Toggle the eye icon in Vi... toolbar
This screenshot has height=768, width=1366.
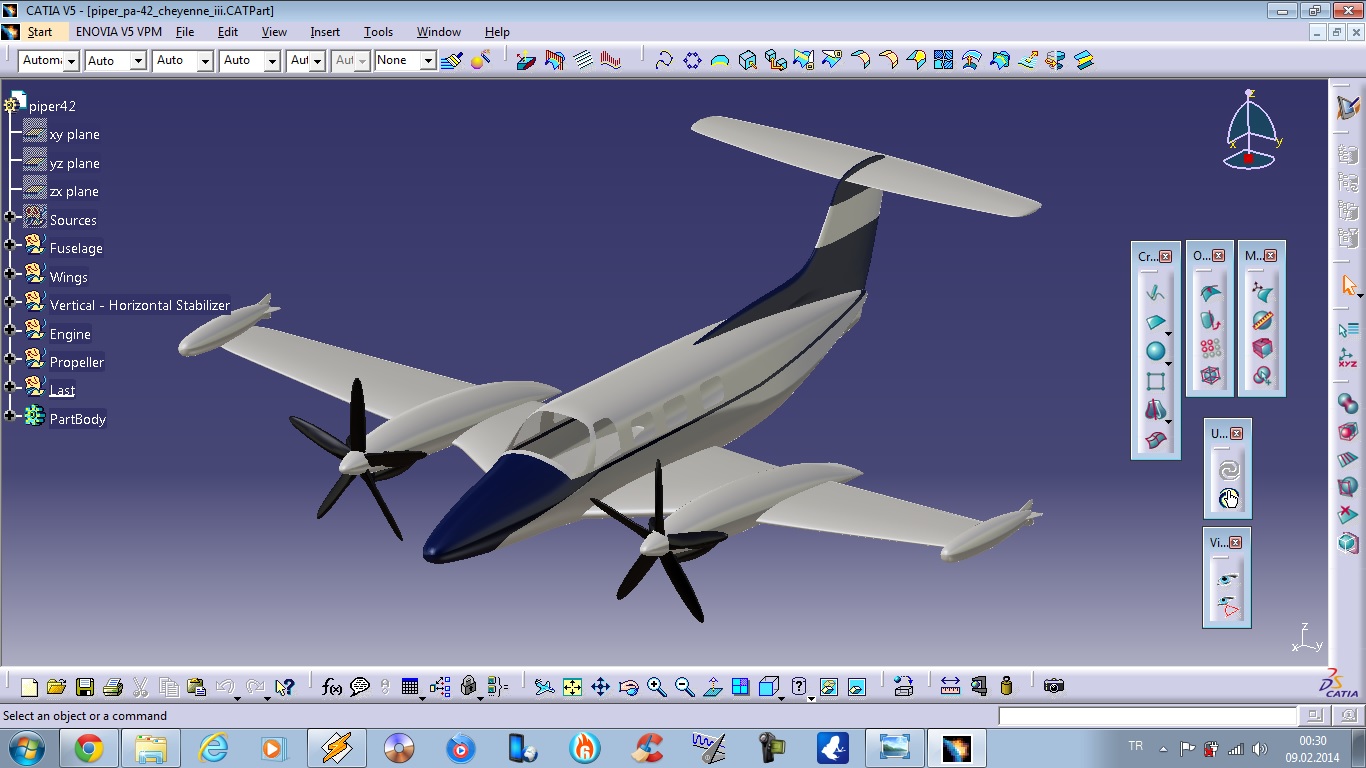click(x=1228, y=579)
